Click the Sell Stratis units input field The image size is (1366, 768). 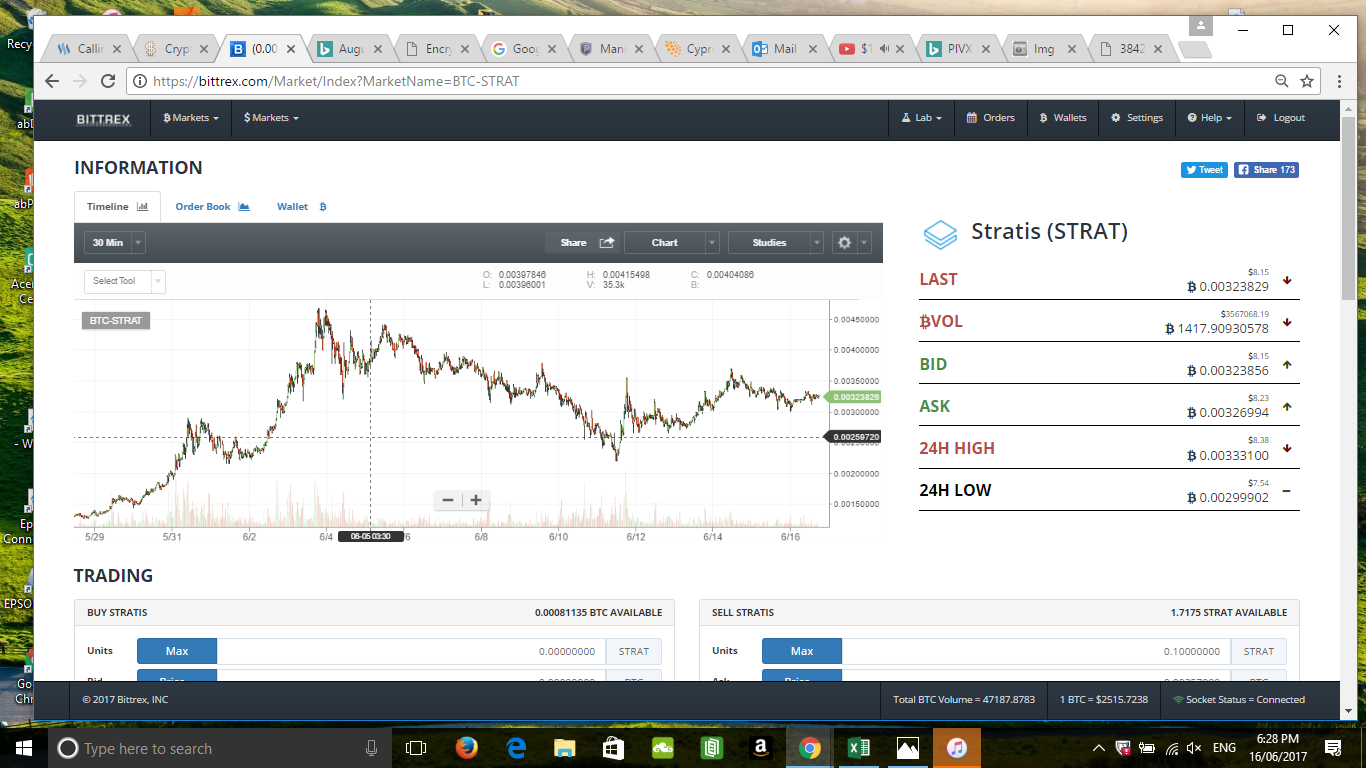[1036, 651]
